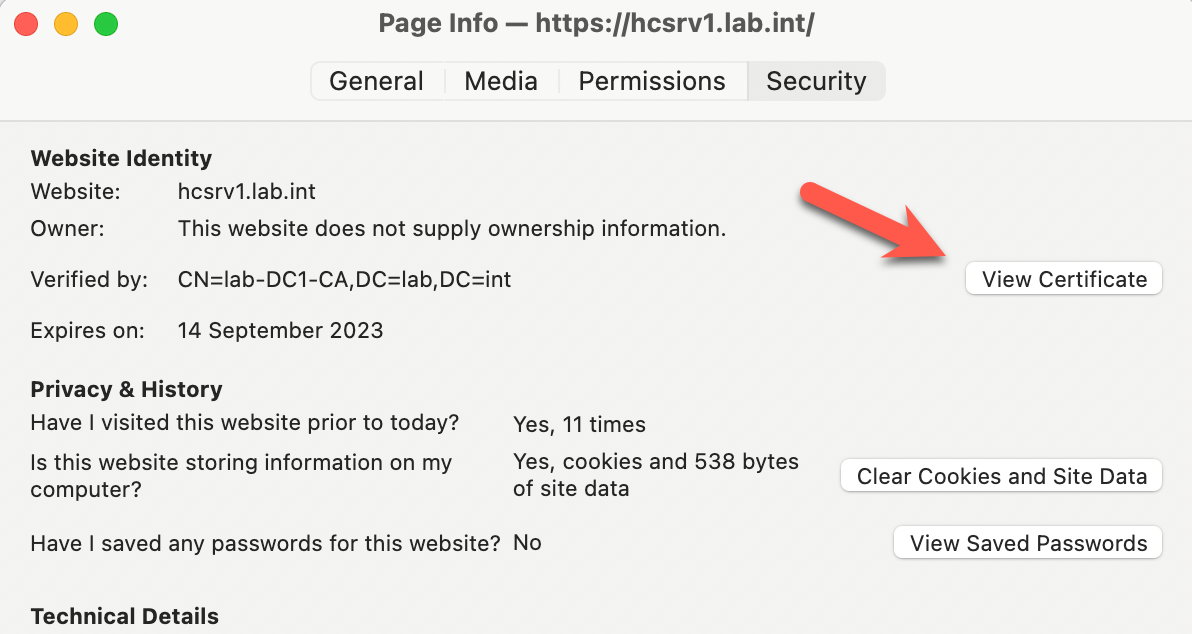The width and height of the screenshot is (1192, 634).
Task: Switch to the General tab
Action: 376,81
